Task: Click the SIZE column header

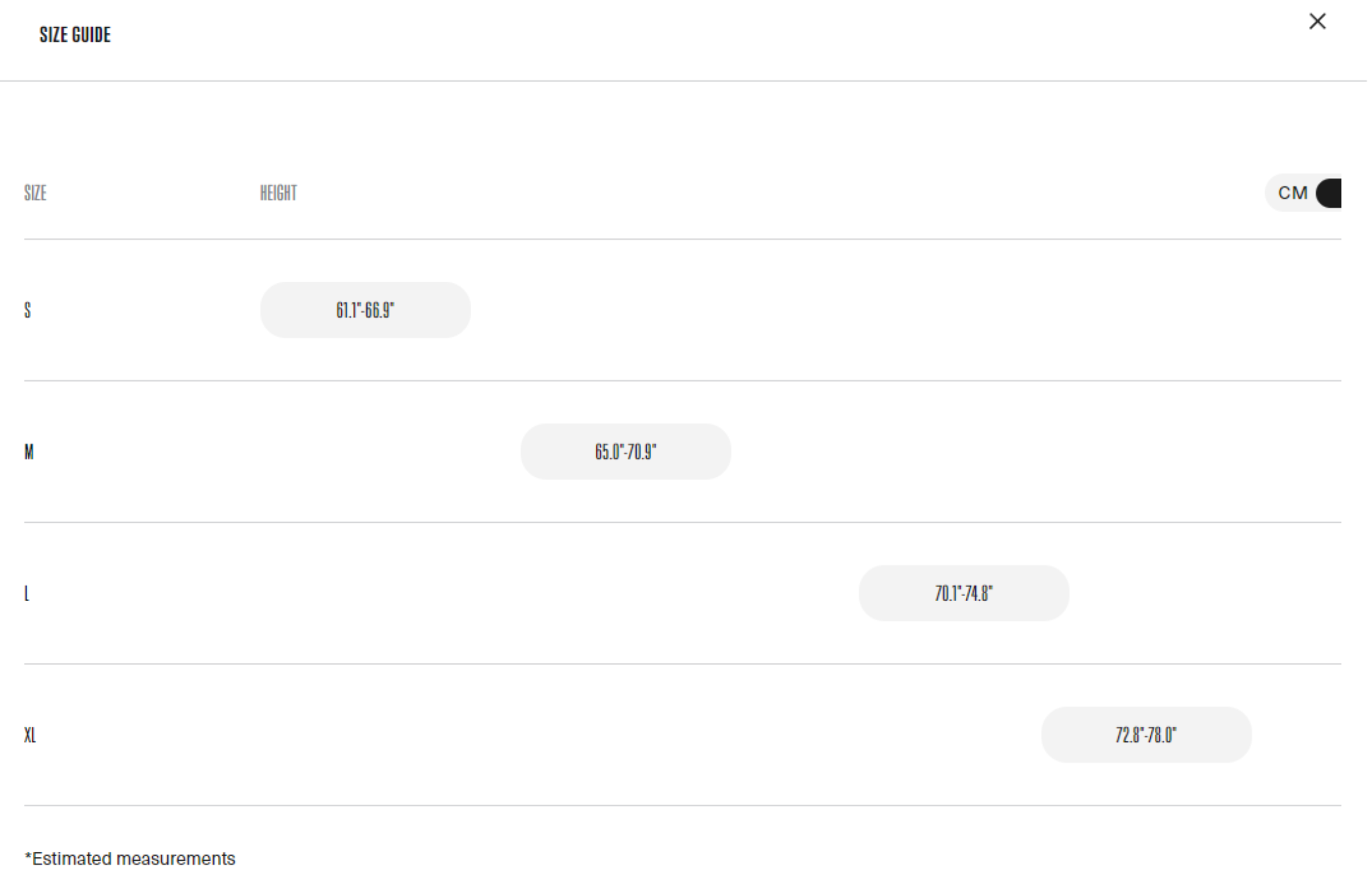Action: coord(35,193)
